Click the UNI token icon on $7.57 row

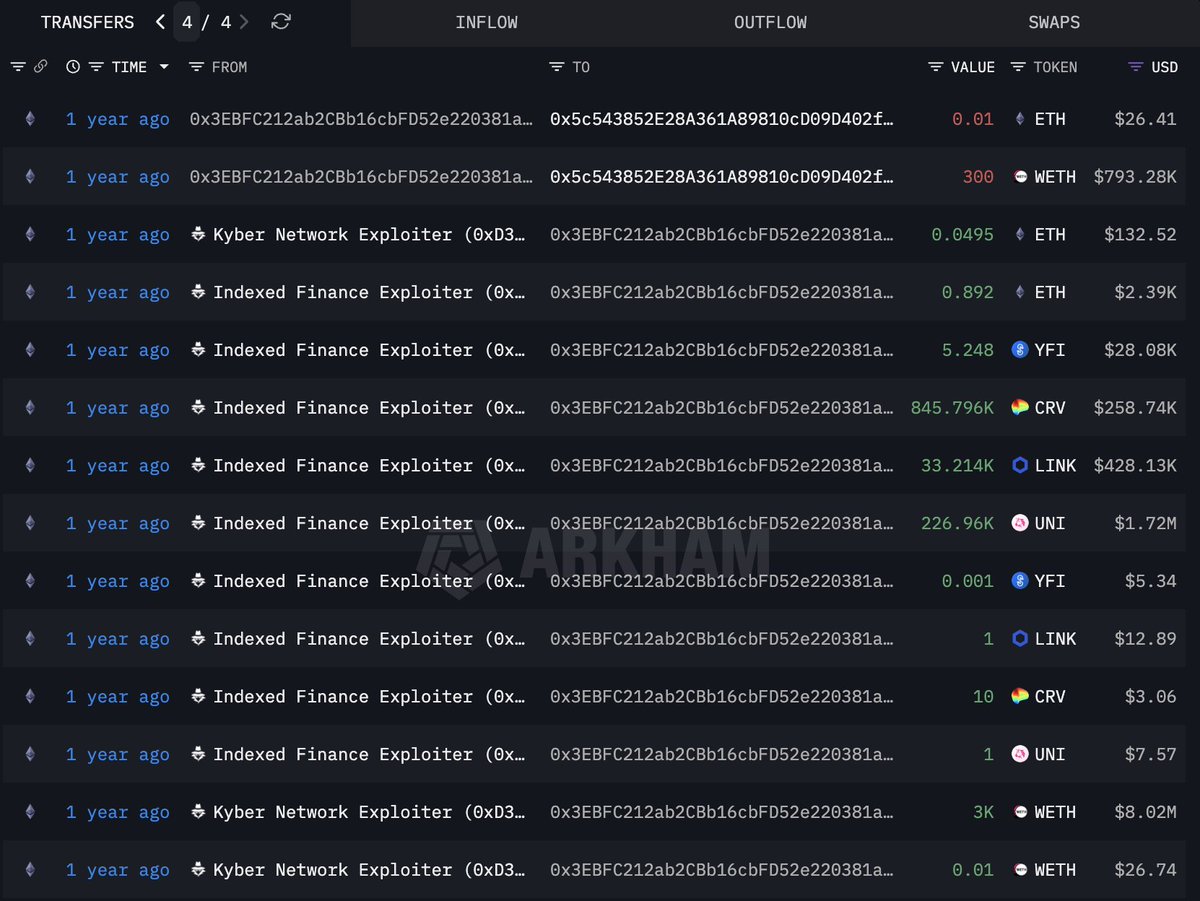(1020, 755)
